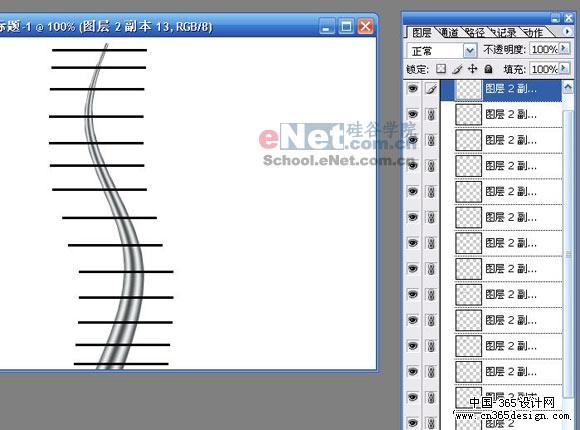Viewport: 580px width, 430px height.
Task: Click the lock position move icon
Action: [x=472, y=69]
